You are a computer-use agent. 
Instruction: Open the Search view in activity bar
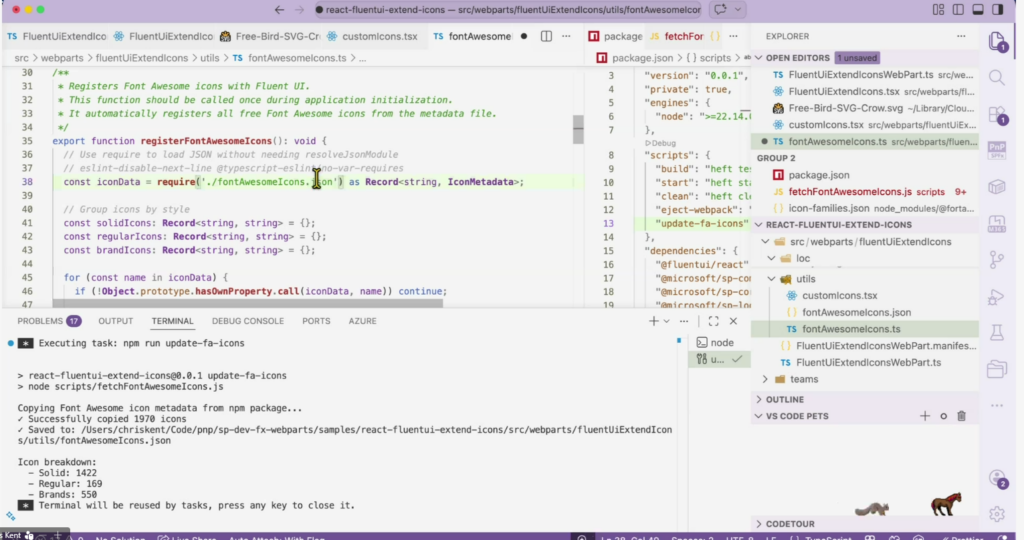(x=996, y=77)
